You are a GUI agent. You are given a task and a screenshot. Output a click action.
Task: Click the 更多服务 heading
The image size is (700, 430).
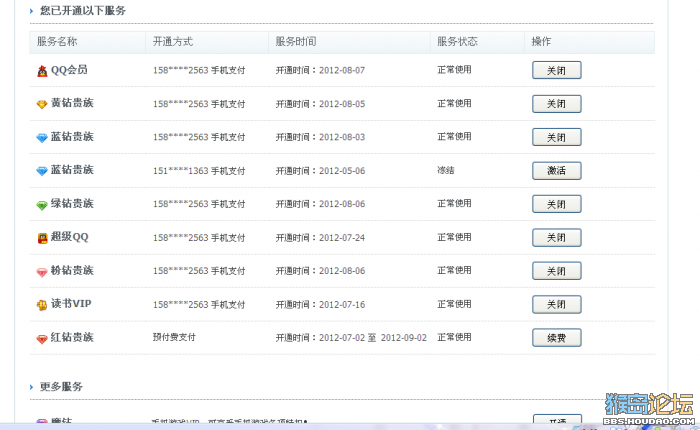coord(61,387)
